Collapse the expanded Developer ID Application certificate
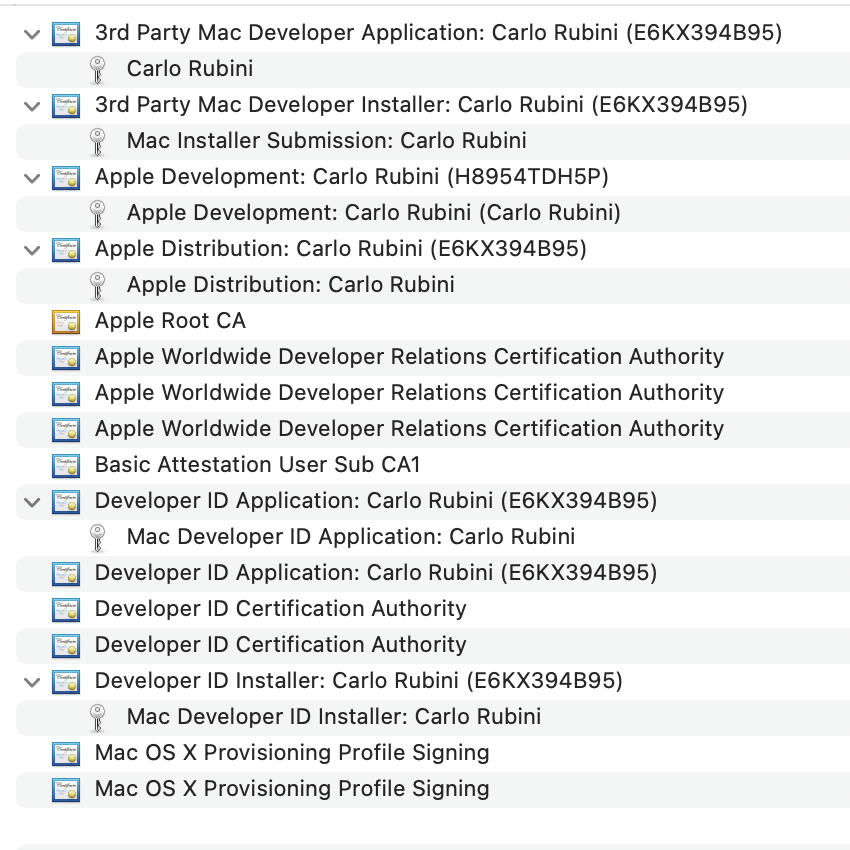 tap(32, 502)
